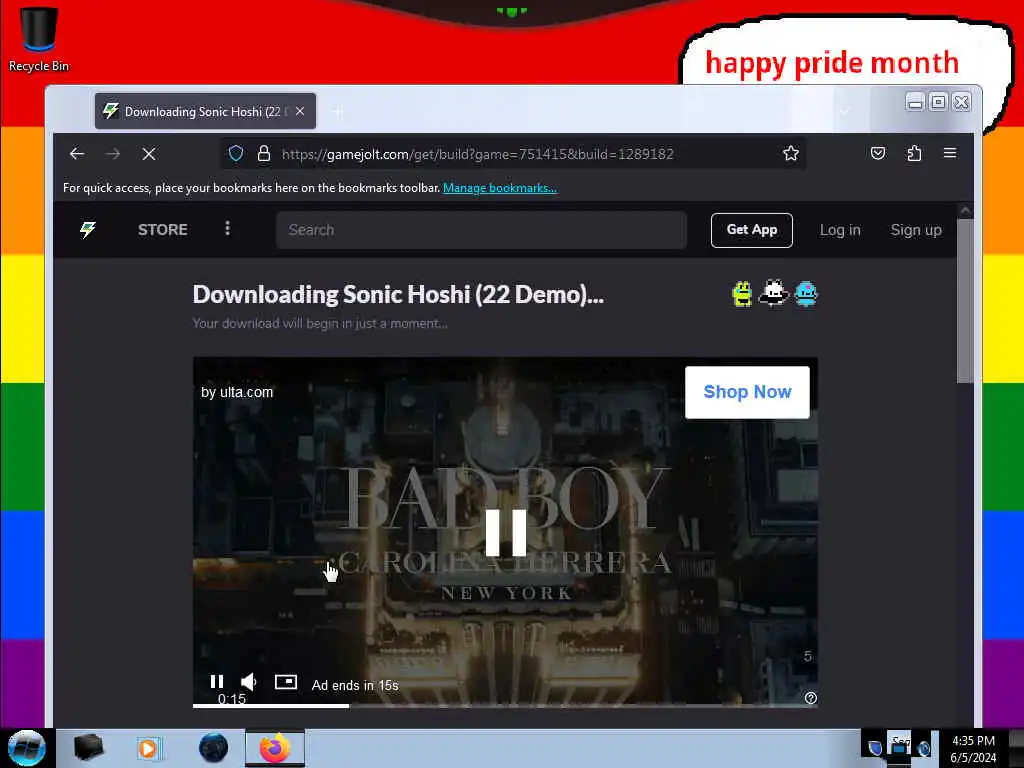Viewport: 1024px width, 768px height.
Task: Click the Downloading Sonic Hoshi heading
Action: pos(398,295)
